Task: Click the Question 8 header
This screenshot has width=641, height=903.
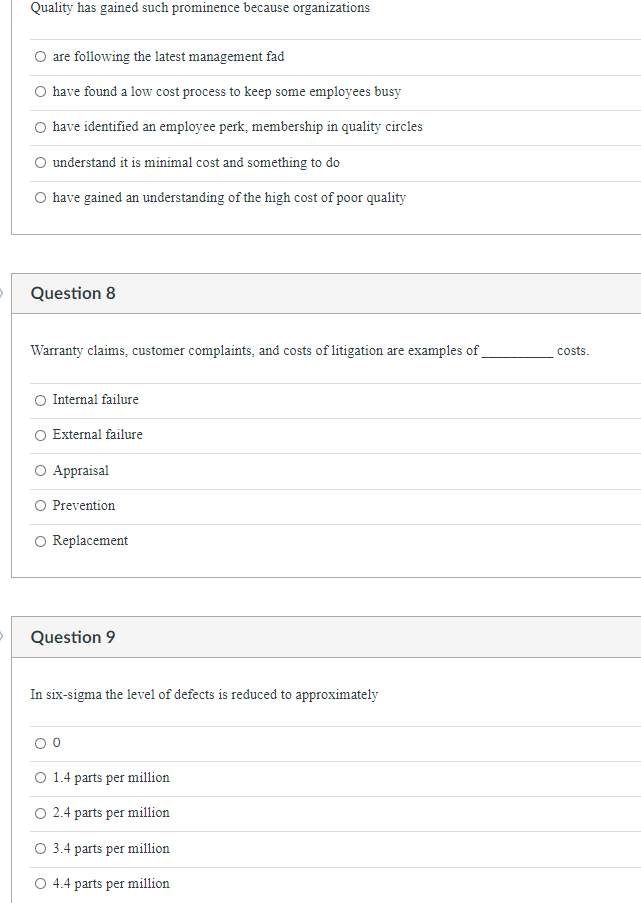Action: [x=72, y=293]
